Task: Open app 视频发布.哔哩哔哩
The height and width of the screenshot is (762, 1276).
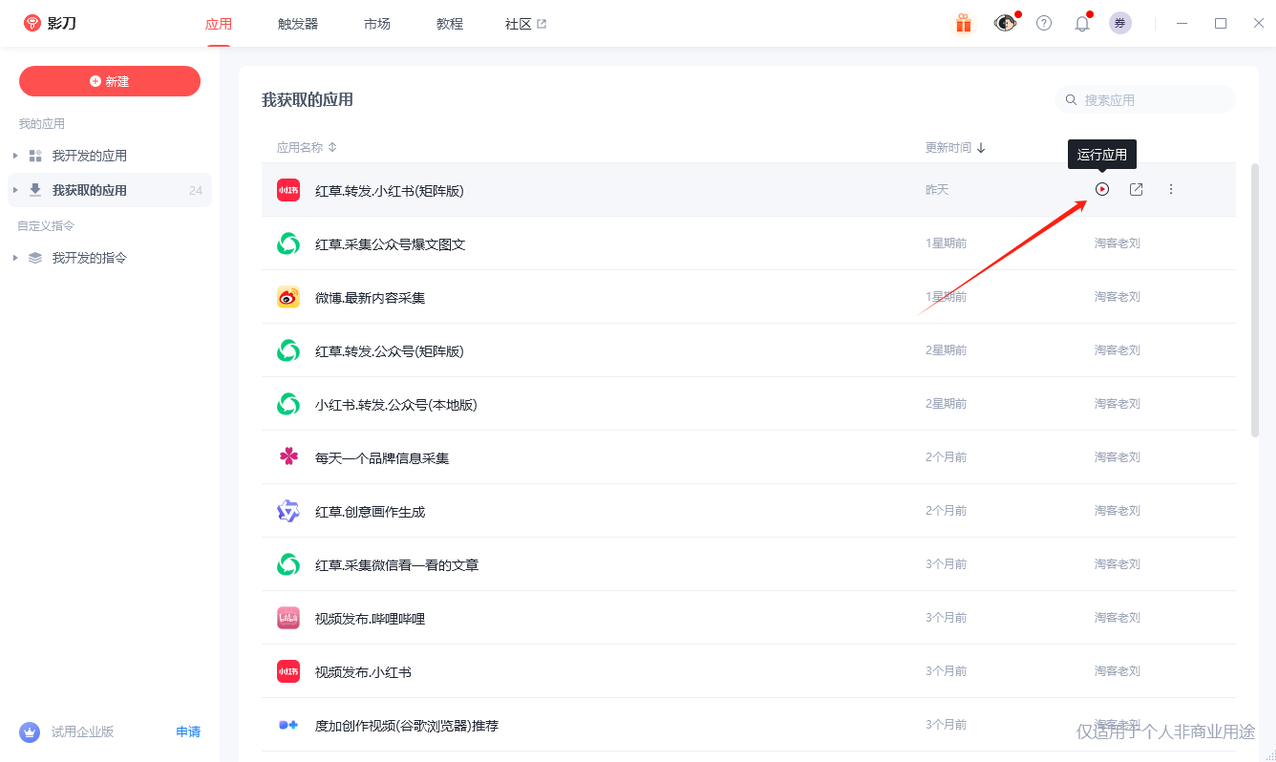Action: [x=370, y=619]
